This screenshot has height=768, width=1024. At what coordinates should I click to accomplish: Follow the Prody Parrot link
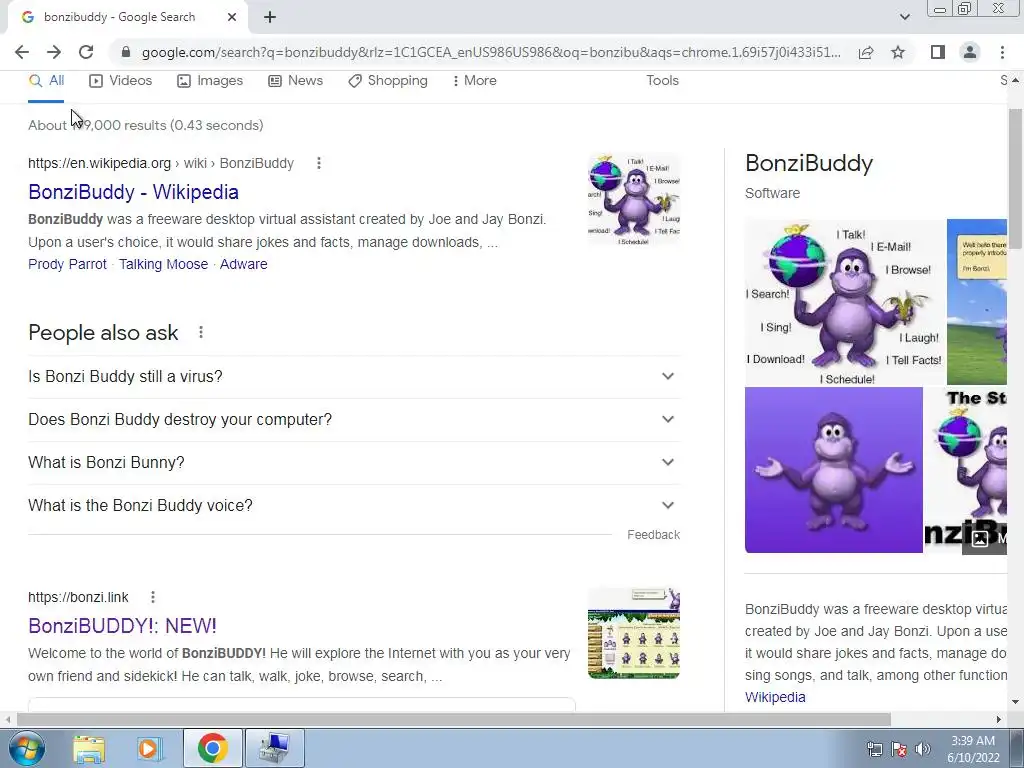coord(67,264)
